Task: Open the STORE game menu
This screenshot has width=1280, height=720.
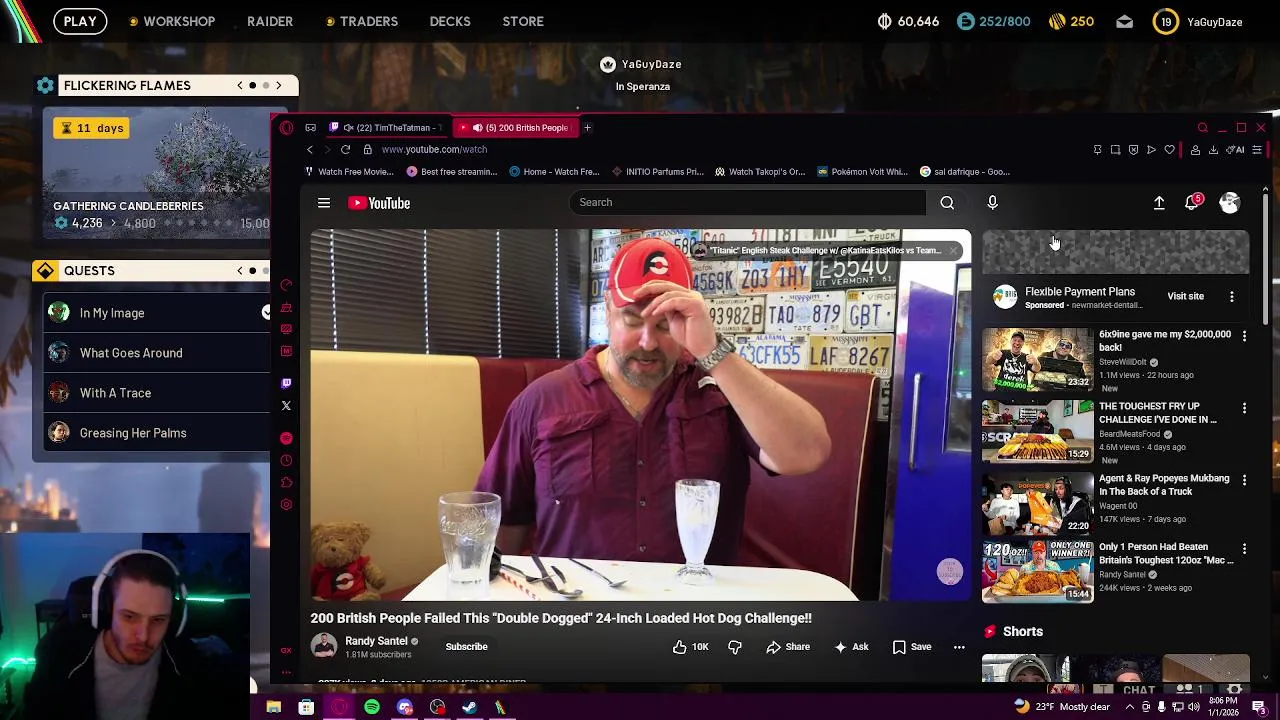Action: 523,21
